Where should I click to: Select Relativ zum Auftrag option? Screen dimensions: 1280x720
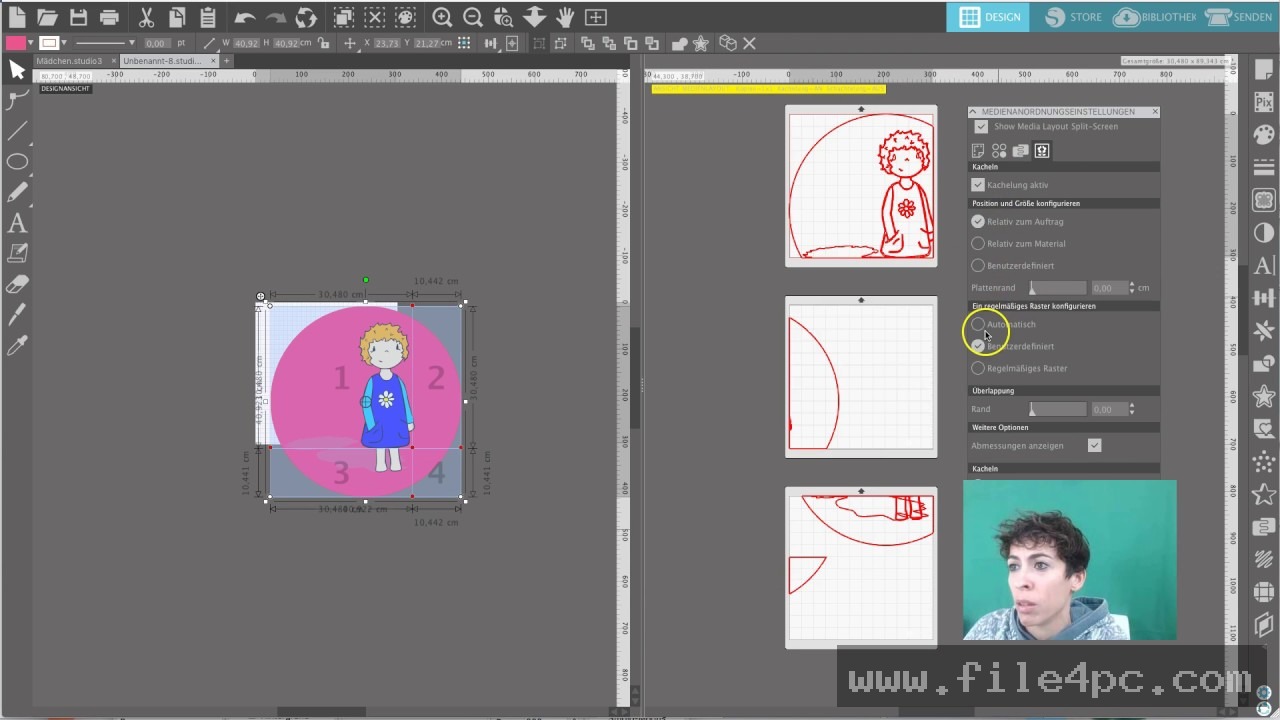point(978,222)
